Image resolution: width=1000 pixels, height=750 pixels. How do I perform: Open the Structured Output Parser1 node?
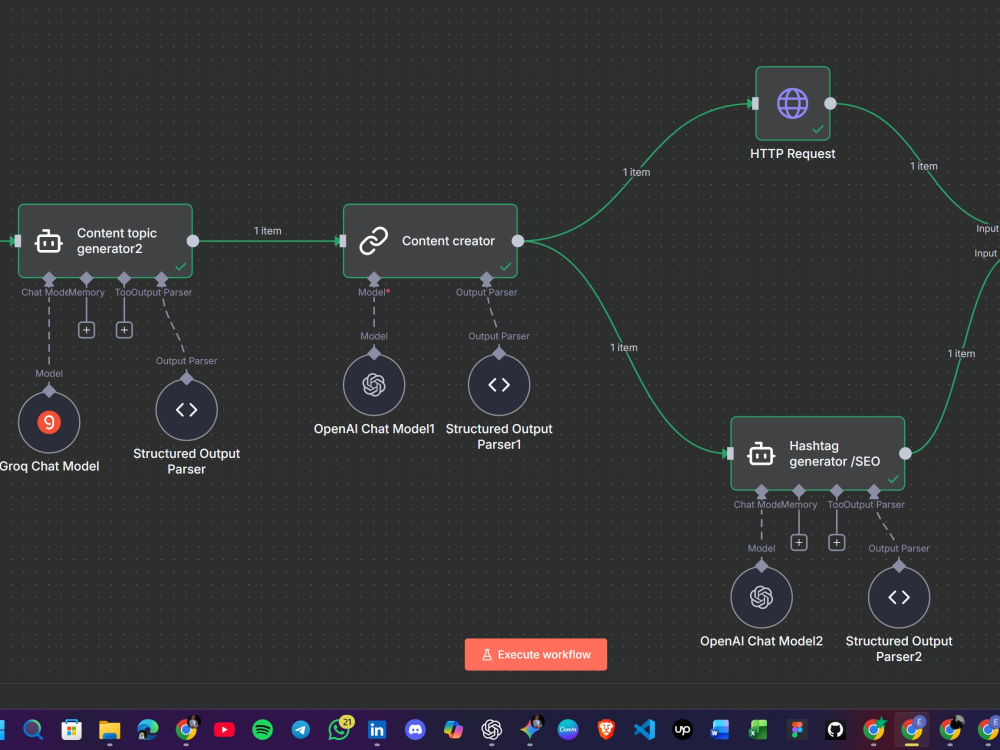(x=499, y=385)
